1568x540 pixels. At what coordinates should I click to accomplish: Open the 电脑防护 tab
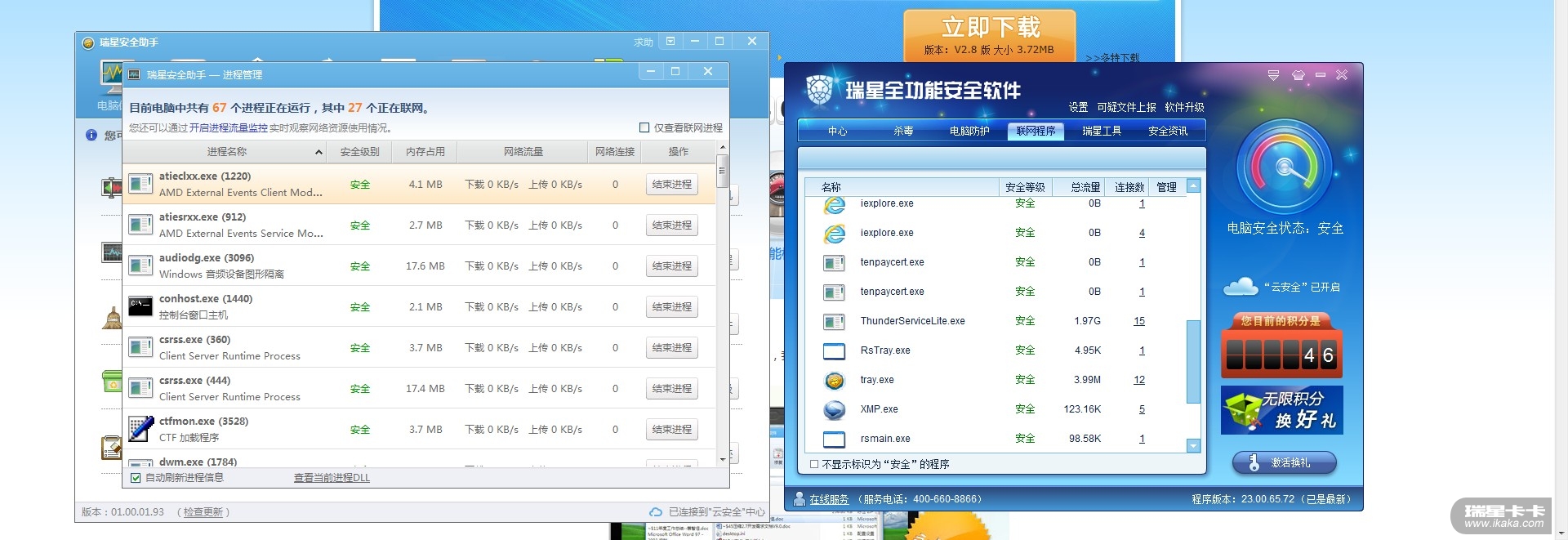969,131
